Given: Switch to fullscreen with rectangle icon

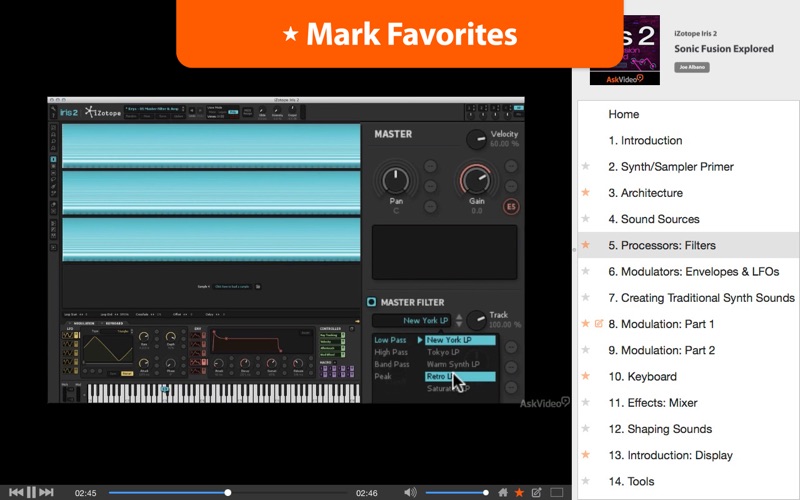Looking at the screenshot, I should click(x=557, y=492).
